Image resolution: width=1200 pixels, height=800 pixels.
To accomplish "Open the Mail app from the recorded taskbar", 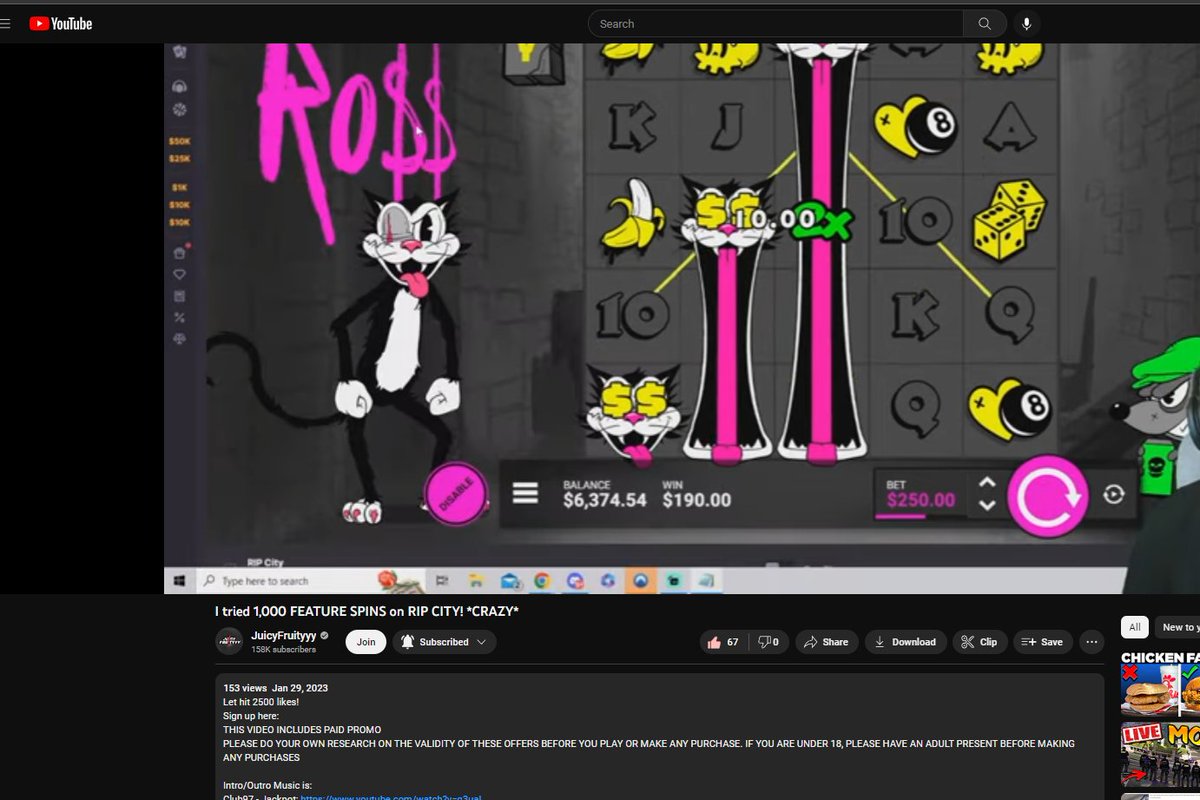I will (x=509, y=581).
